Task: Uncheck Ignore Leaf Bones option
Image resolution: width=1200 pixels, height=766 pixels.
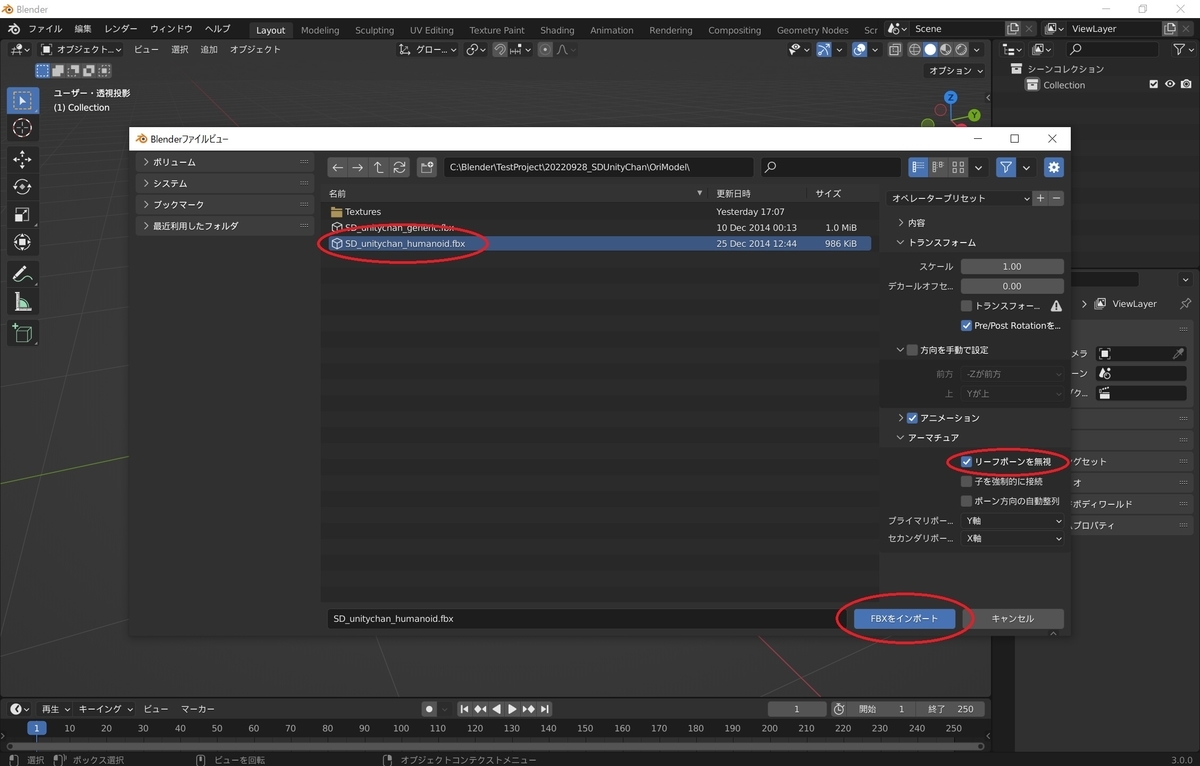Action: [966, 462]
